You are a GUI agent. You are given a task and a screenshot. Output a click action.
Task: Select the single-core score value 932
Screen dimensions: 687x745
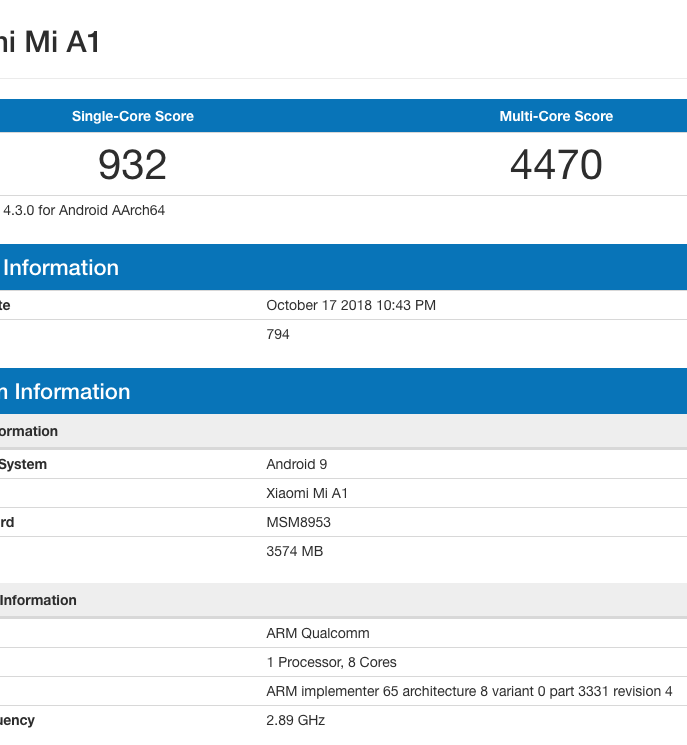coord(132,165)
